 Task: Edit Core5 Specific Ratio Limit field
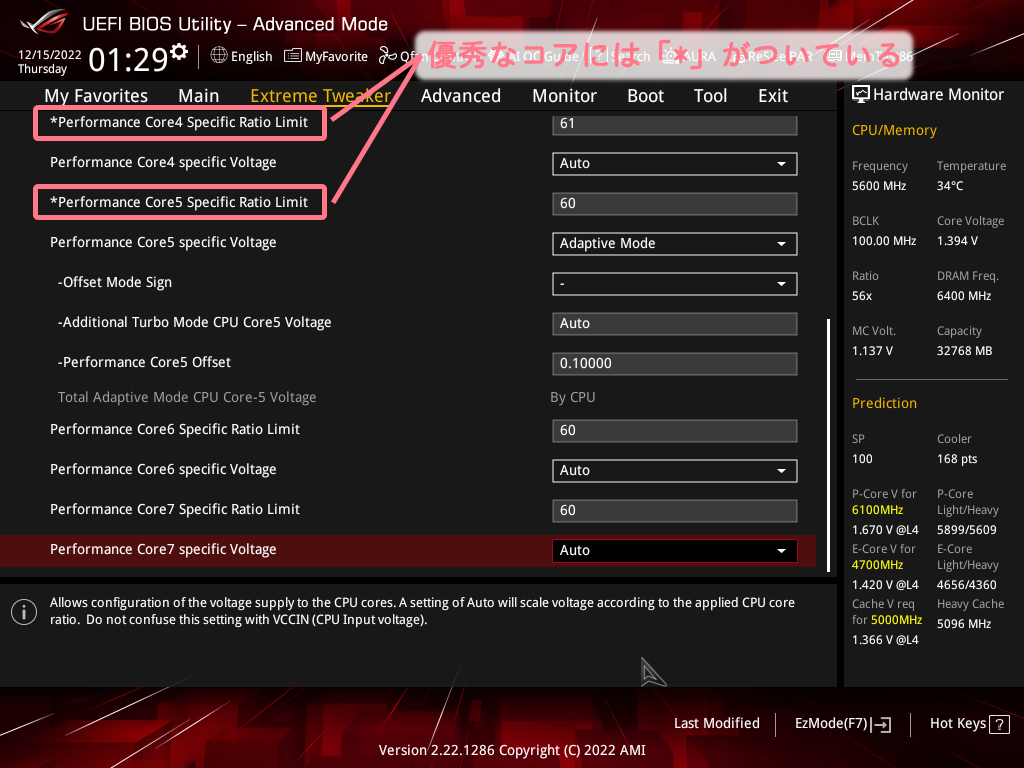pyautogui.click(x=675, y=203)
